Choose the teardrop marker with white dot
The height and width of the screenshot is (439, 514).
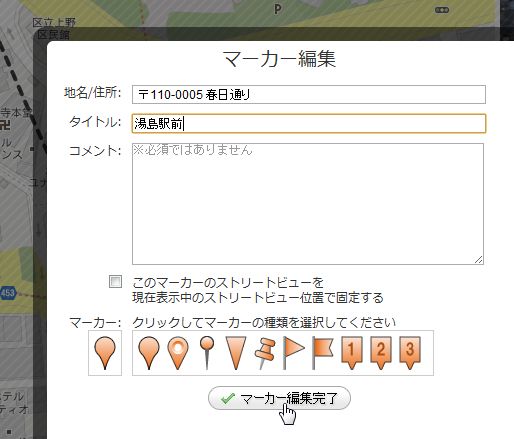[x=178, y=353]
